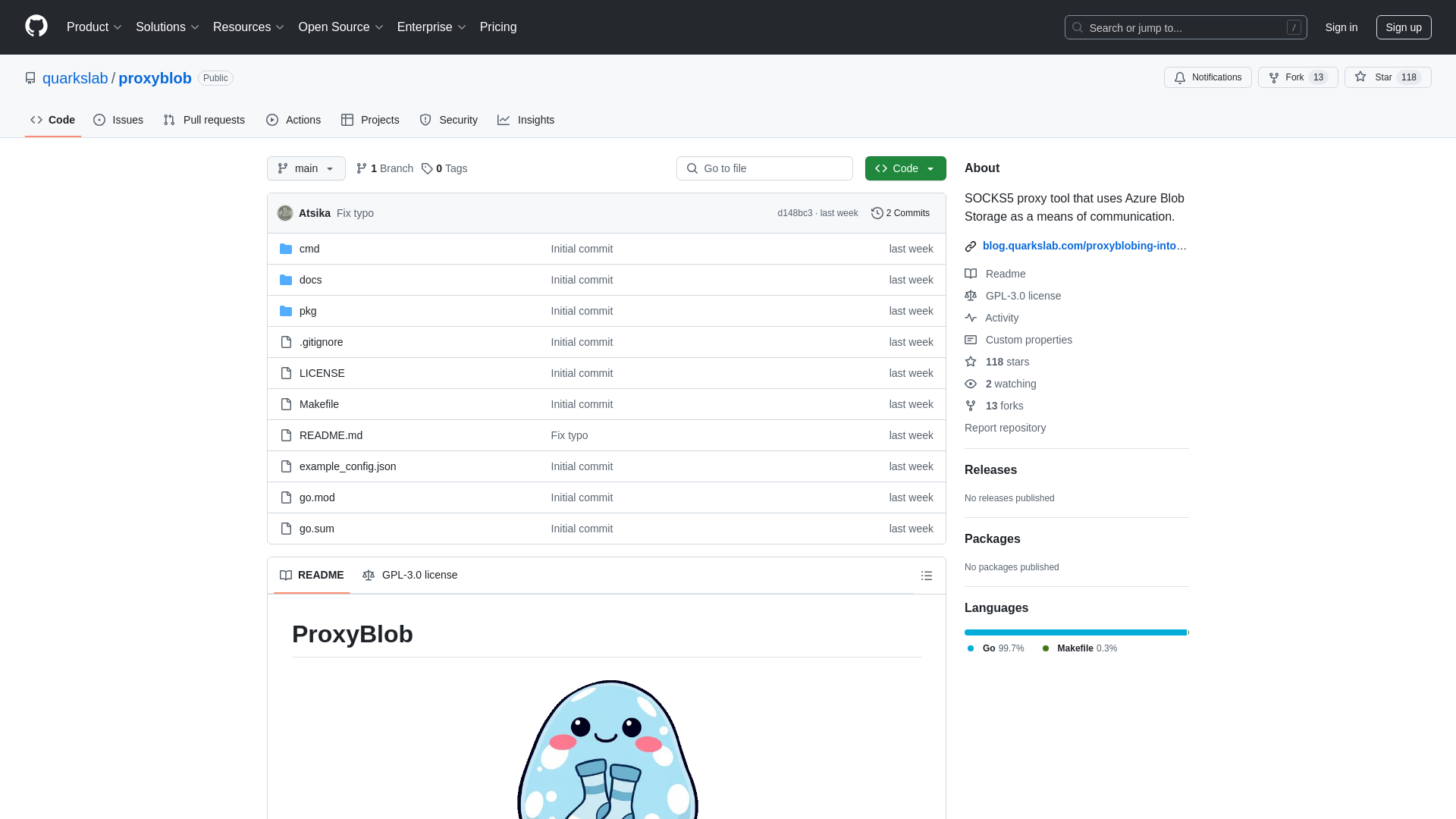The image size is (1456, 819).
Task: Click the pulse icon next to Activity
Action: [x=971, y=318]
